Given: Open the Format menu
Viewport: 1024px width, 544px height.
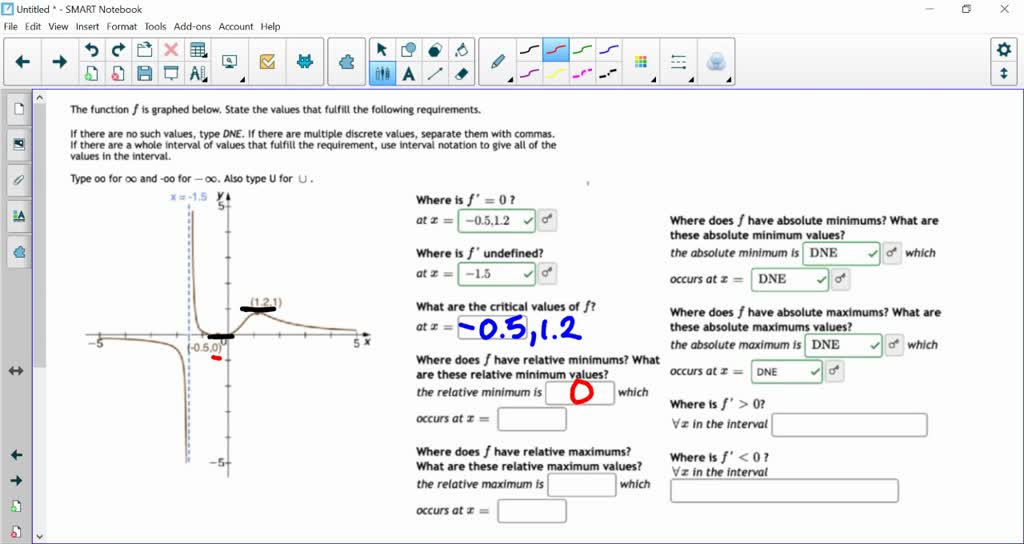Looking at the screenshot, I should (x=122, y=27).
